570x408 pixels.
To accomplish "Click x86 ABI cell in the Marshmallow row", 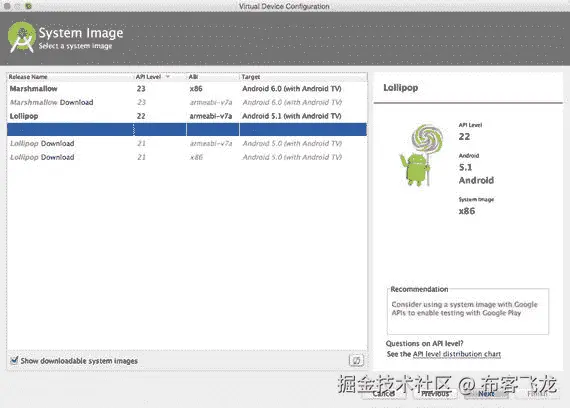I will pyautogui.click(x=196, y=88).
